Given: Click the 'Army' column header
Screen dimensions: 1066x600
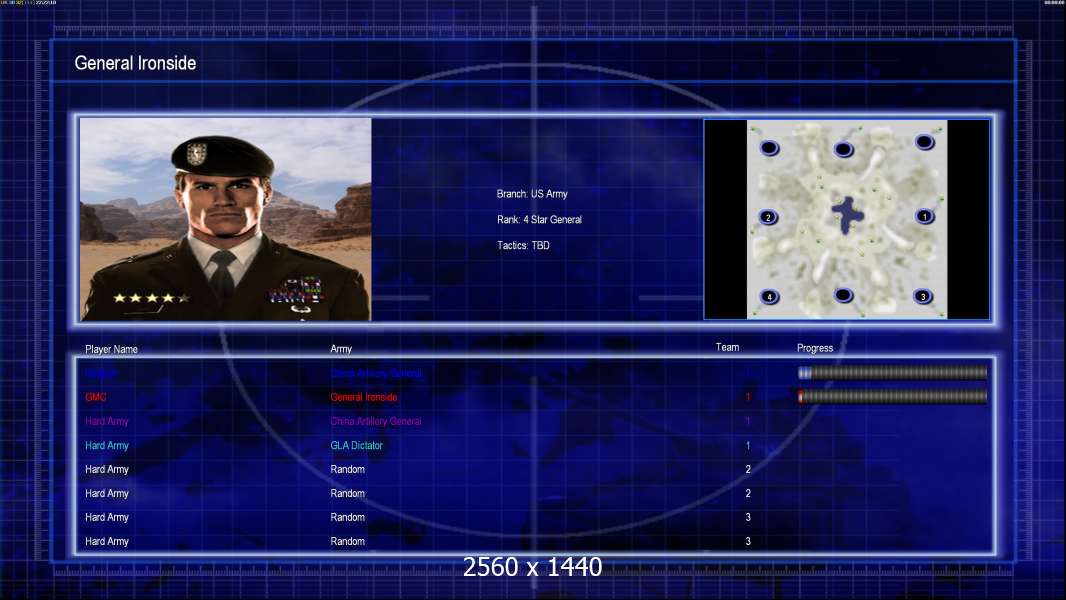Looking at the screenshot, I should pos(341,349).
